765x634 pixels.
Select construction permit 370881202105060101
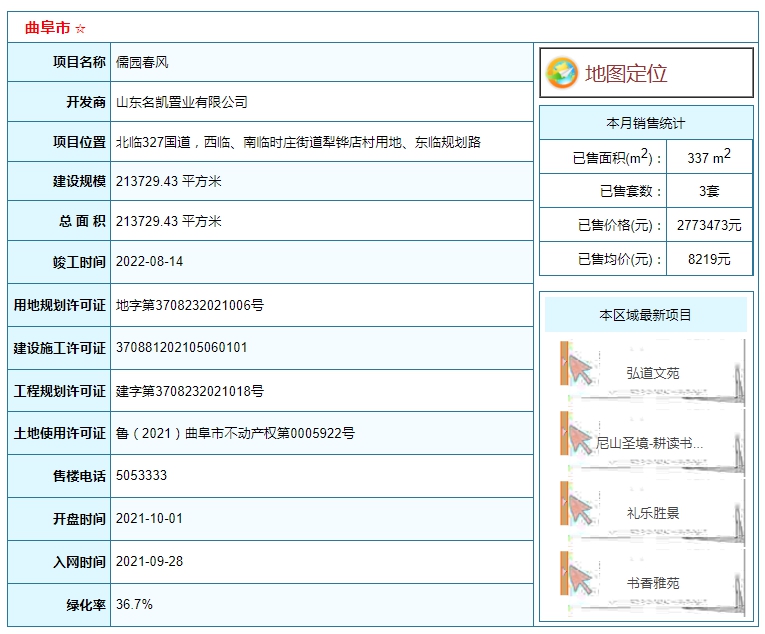(x=181, y=348)
